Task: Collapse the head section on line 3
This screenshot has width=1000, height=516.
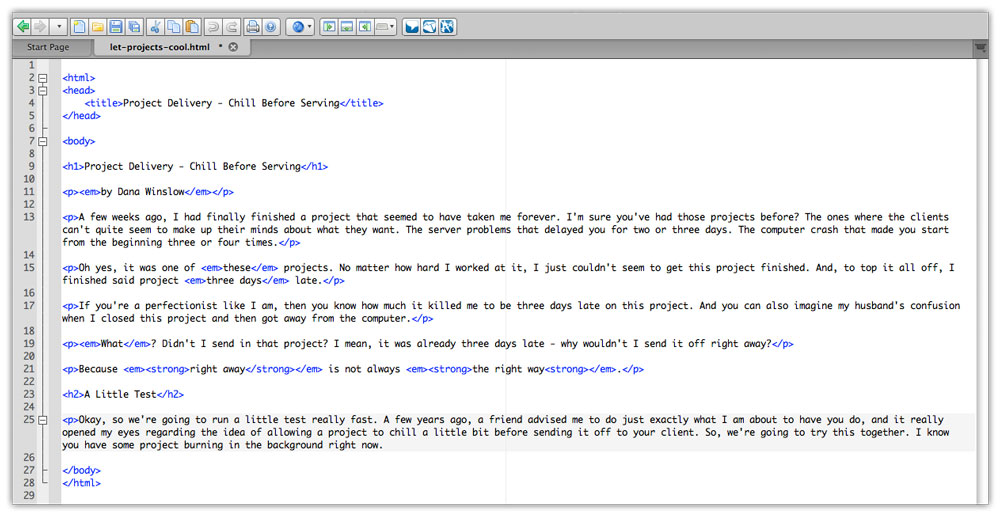Action: pos(42,90)
